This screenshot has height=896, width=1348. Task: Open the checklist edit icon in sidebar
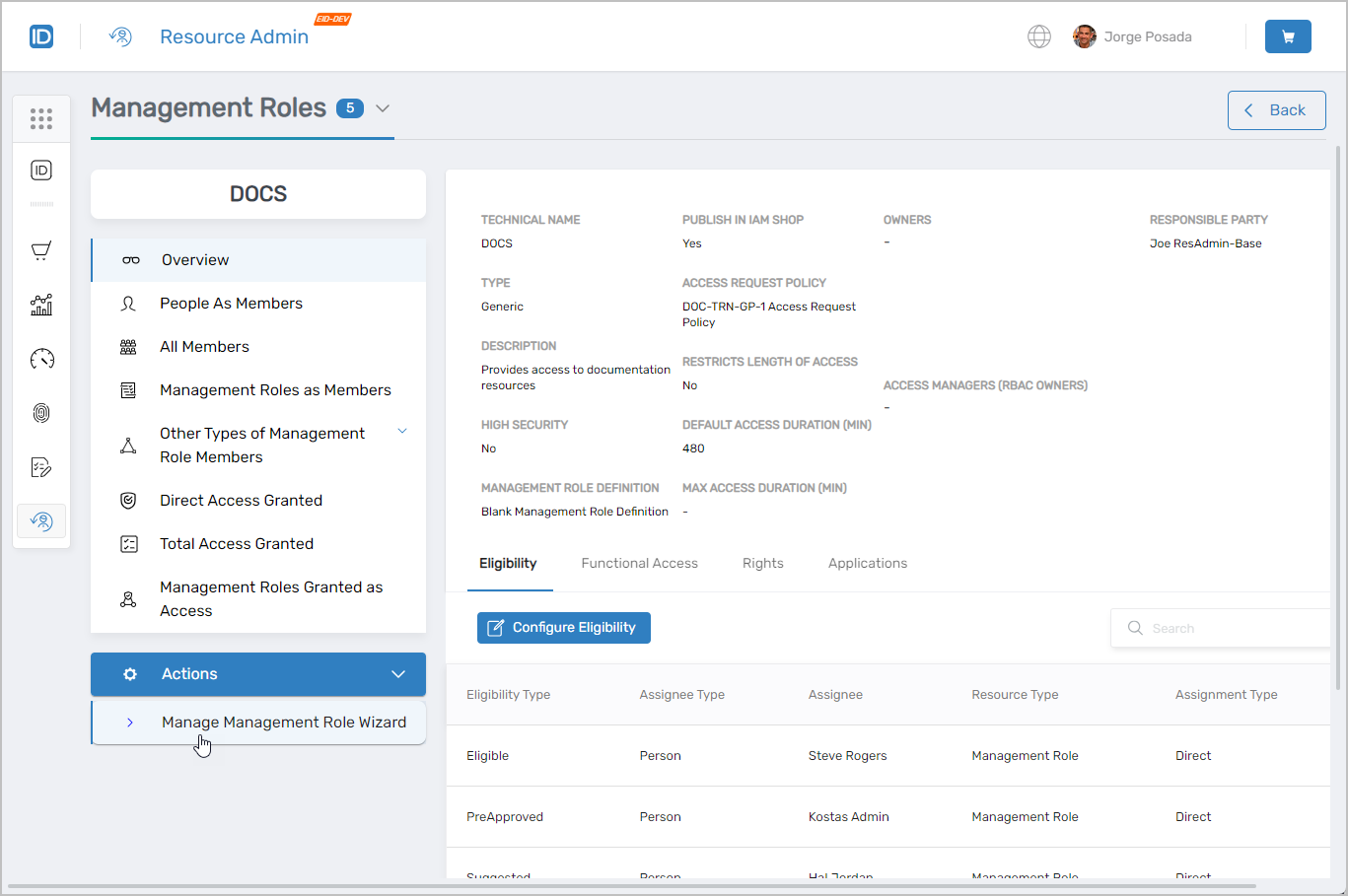[40, 466]
